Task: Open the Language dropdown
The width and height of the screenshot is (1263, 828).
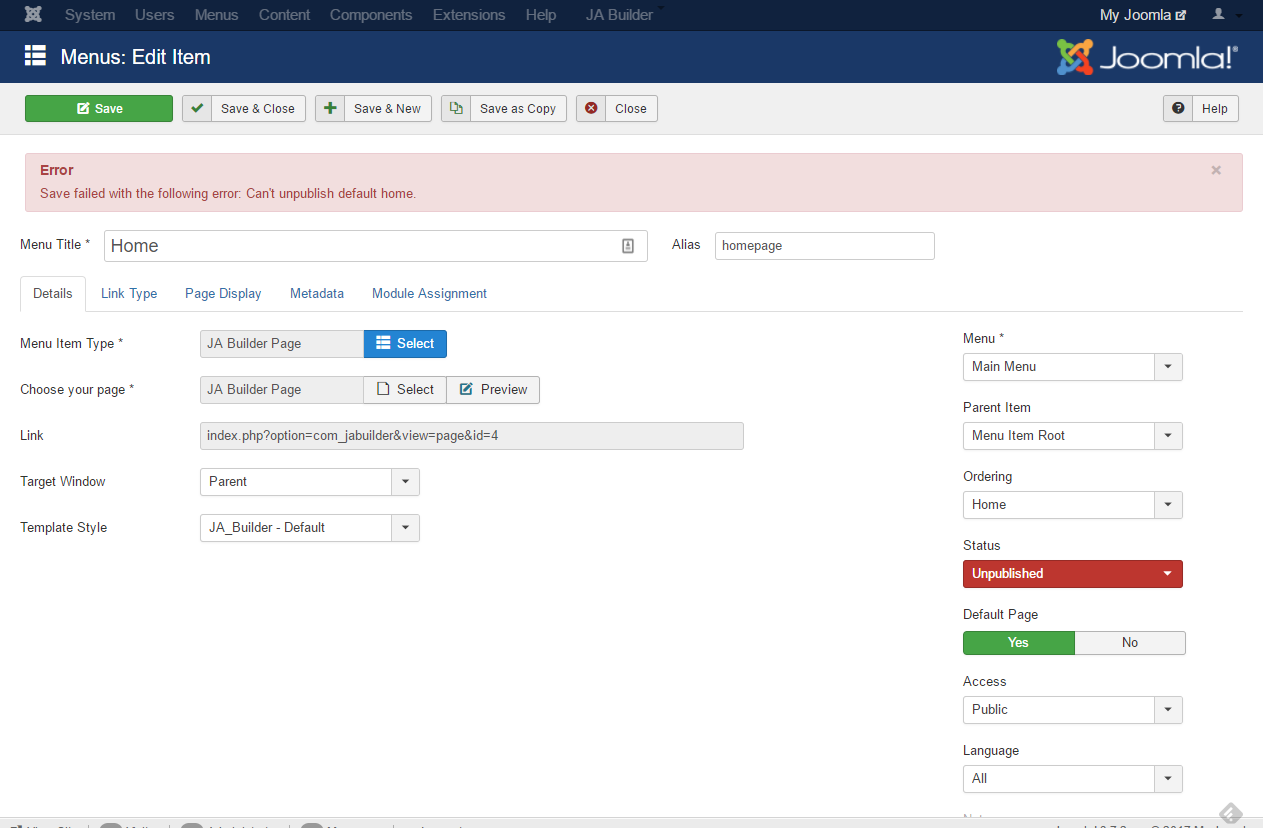Action: click(x=1073, y=778)
